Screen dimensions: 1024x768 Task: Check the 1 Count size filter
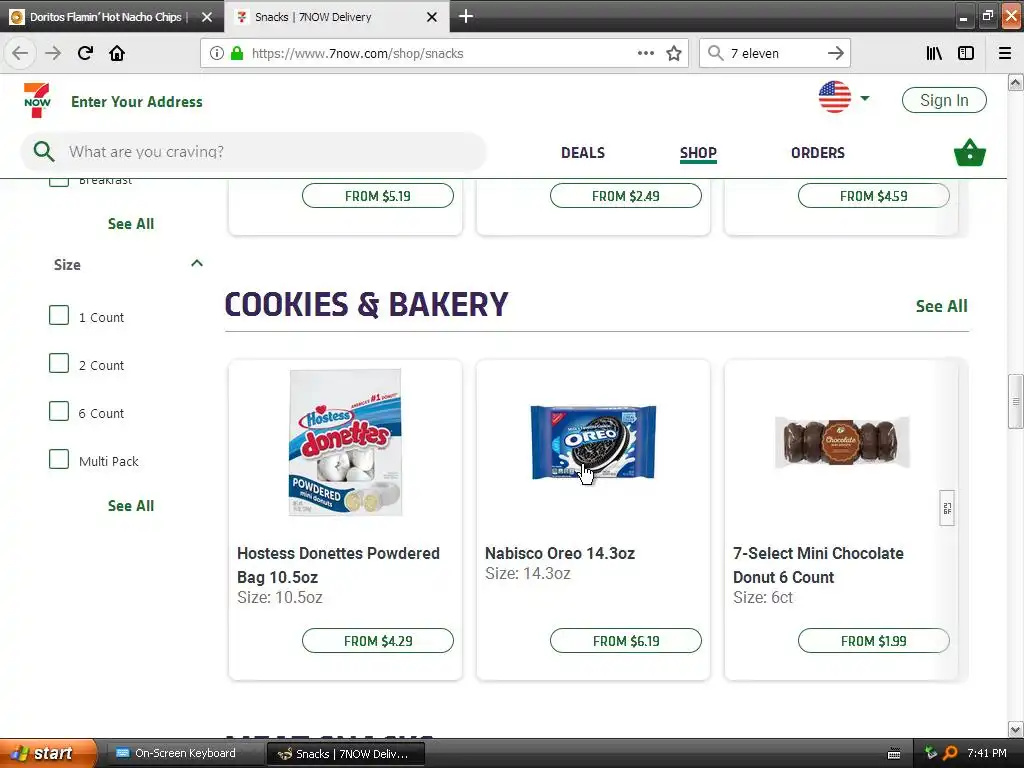coord(59,315)
